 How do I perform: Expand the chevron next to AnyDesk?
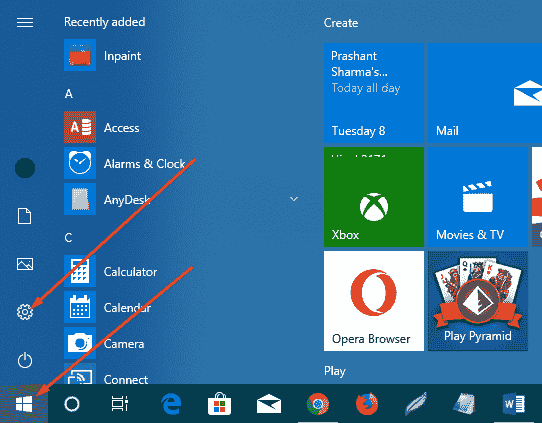click(x=294, y=199)
